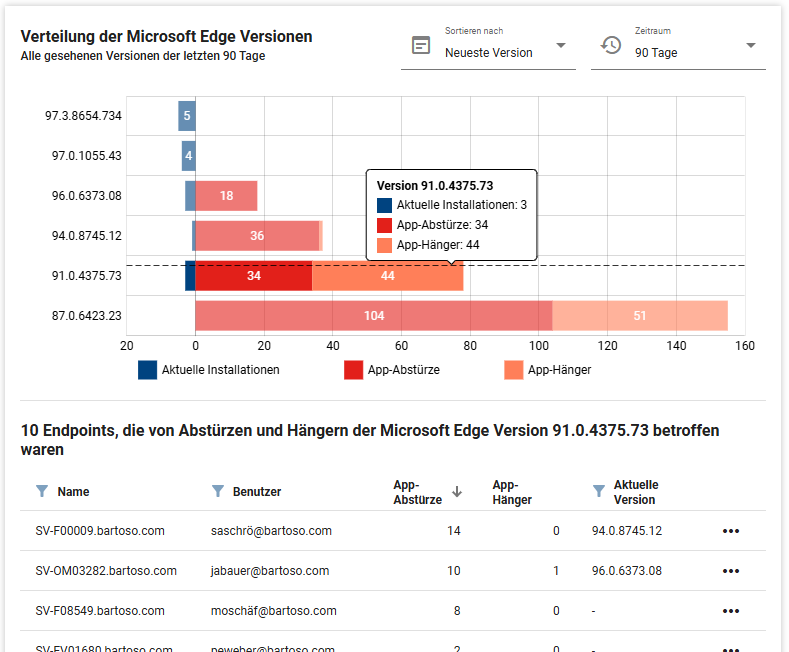Screen dimensions: 789x652
Task: Open the Benutzer column filter funnel
Action: click(x=217, y=491)
